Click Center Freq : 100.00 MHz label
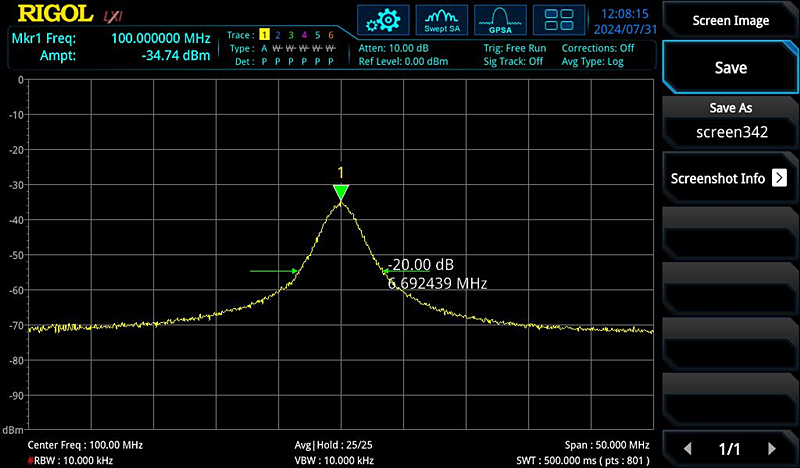This screenshot has width=800, height=468. (85, 445)
